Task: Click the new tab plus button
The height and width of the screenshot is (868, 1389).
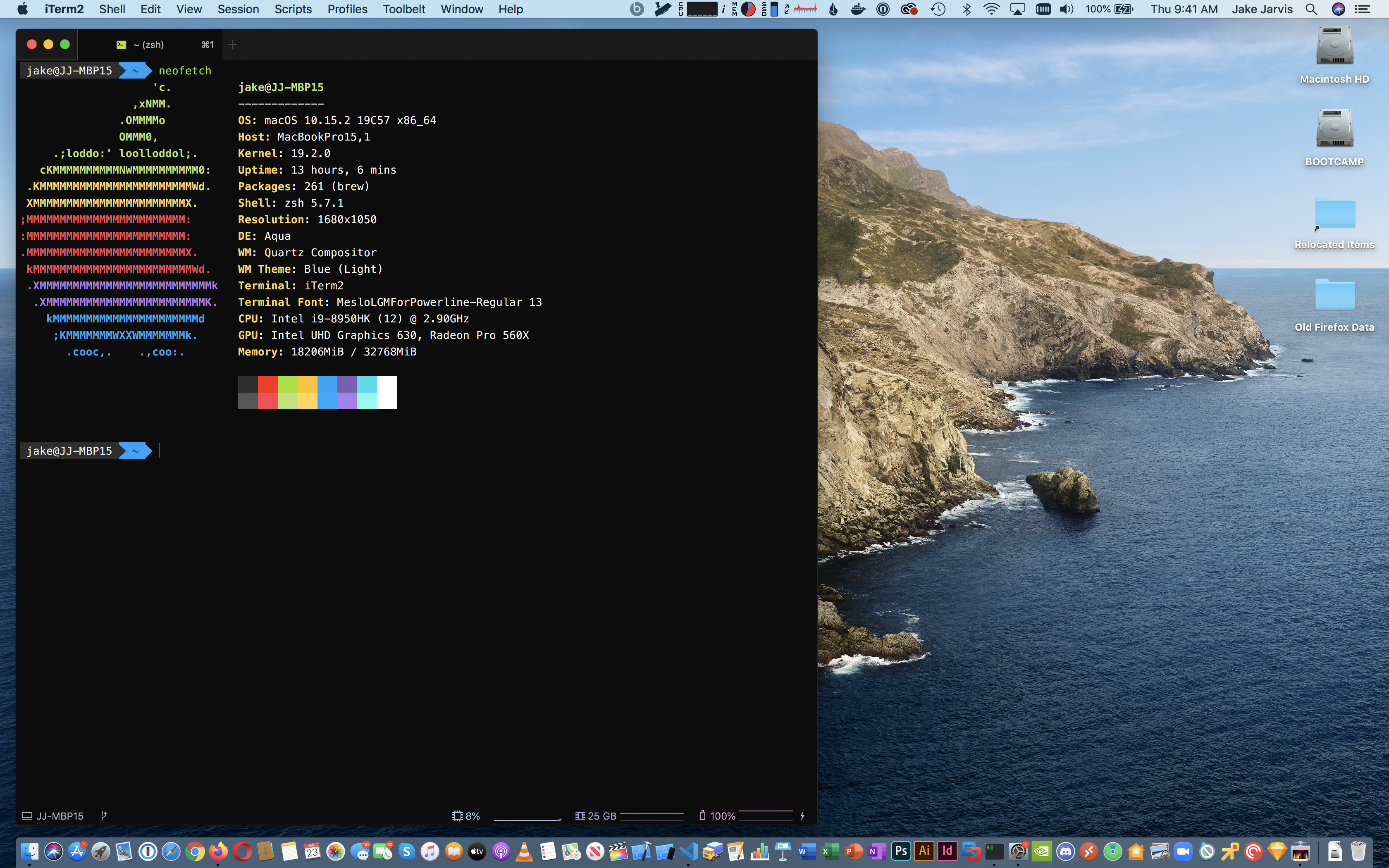Action: click(x=232, y=45)
